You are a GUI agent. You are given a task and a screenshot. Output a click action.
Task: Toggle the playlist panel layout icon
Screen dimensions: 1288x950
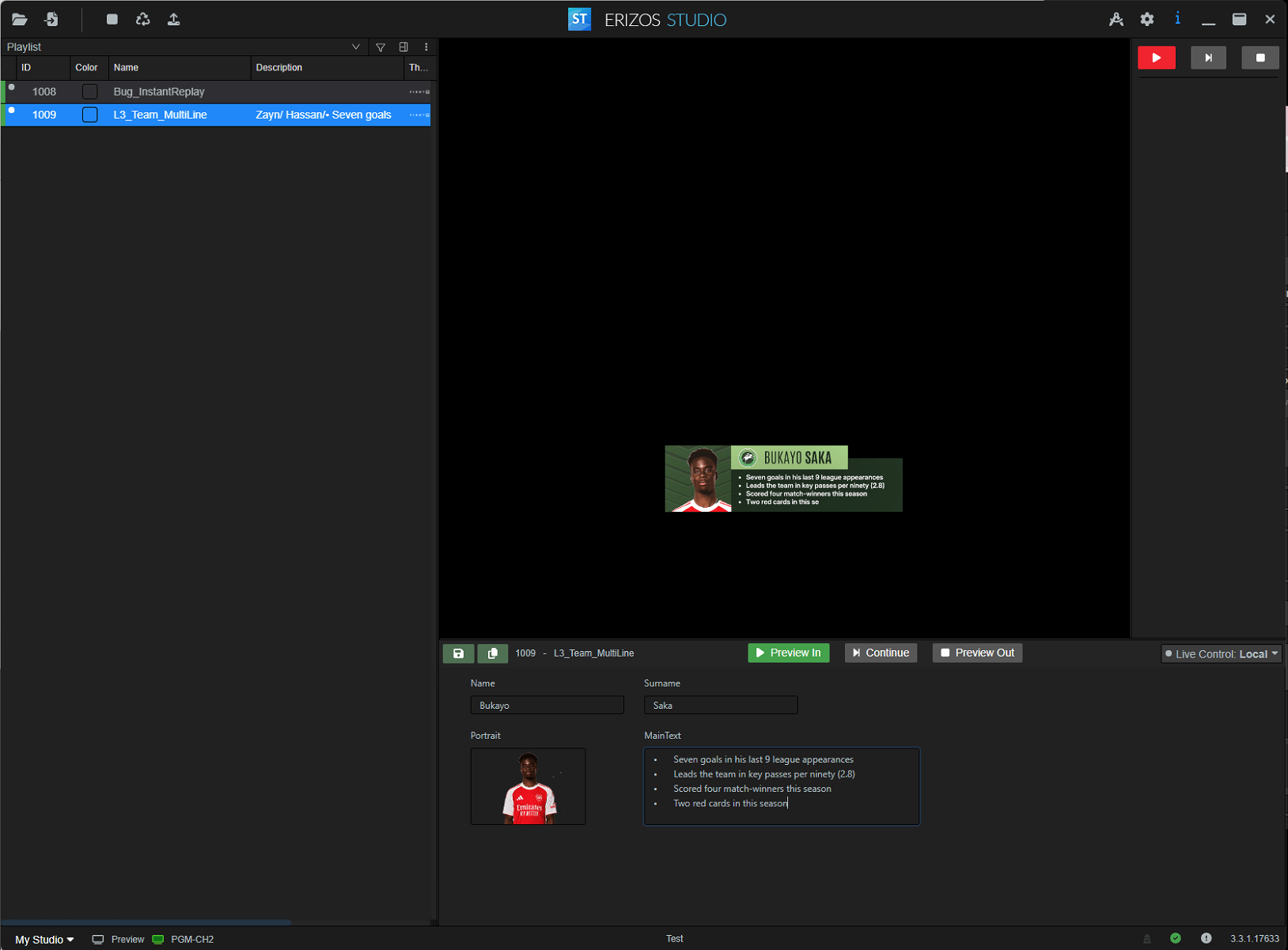pyautogui.click(x=403, y=47)
